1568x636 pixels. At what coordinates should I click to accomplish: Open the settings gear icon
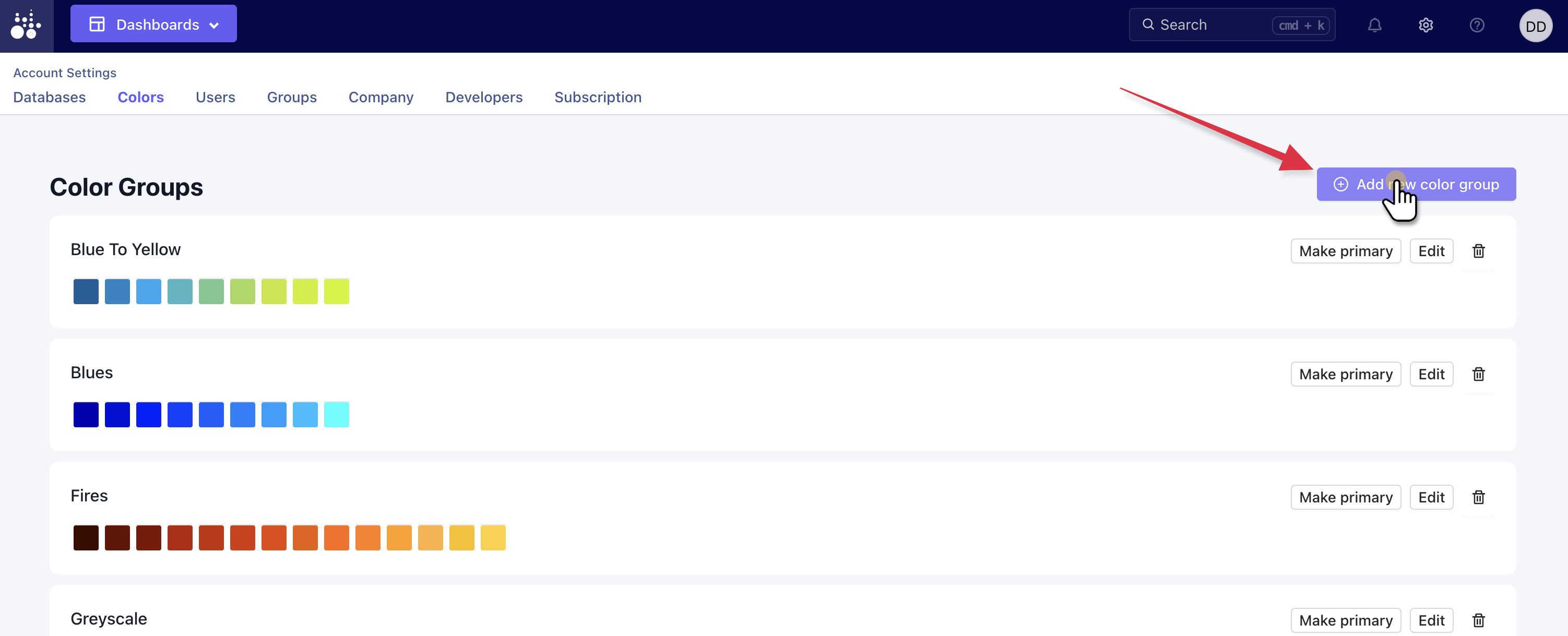1426,25
